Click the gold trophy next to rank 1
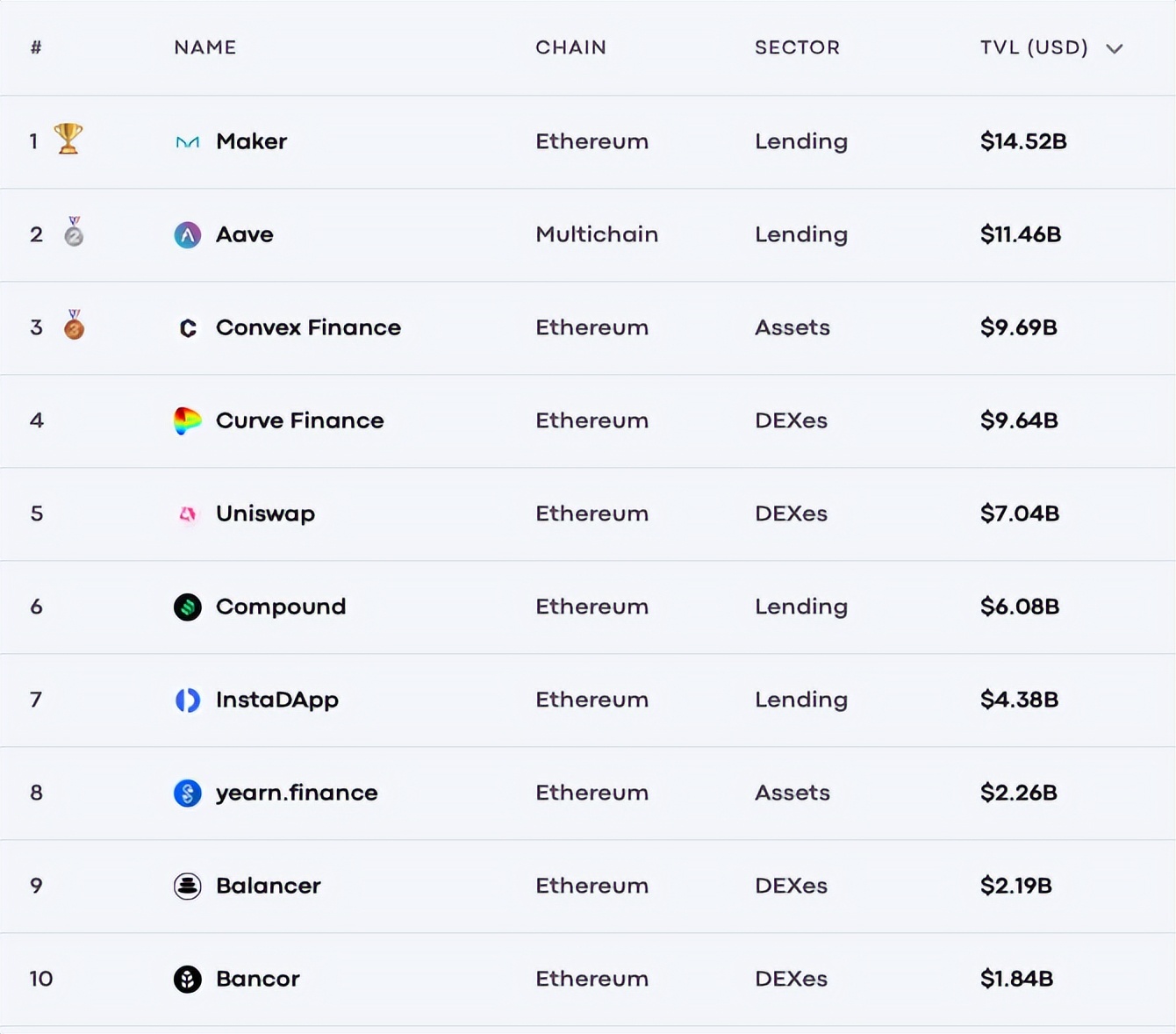The height and width of the screenshot is (1034, 1176). coord(68,139)
